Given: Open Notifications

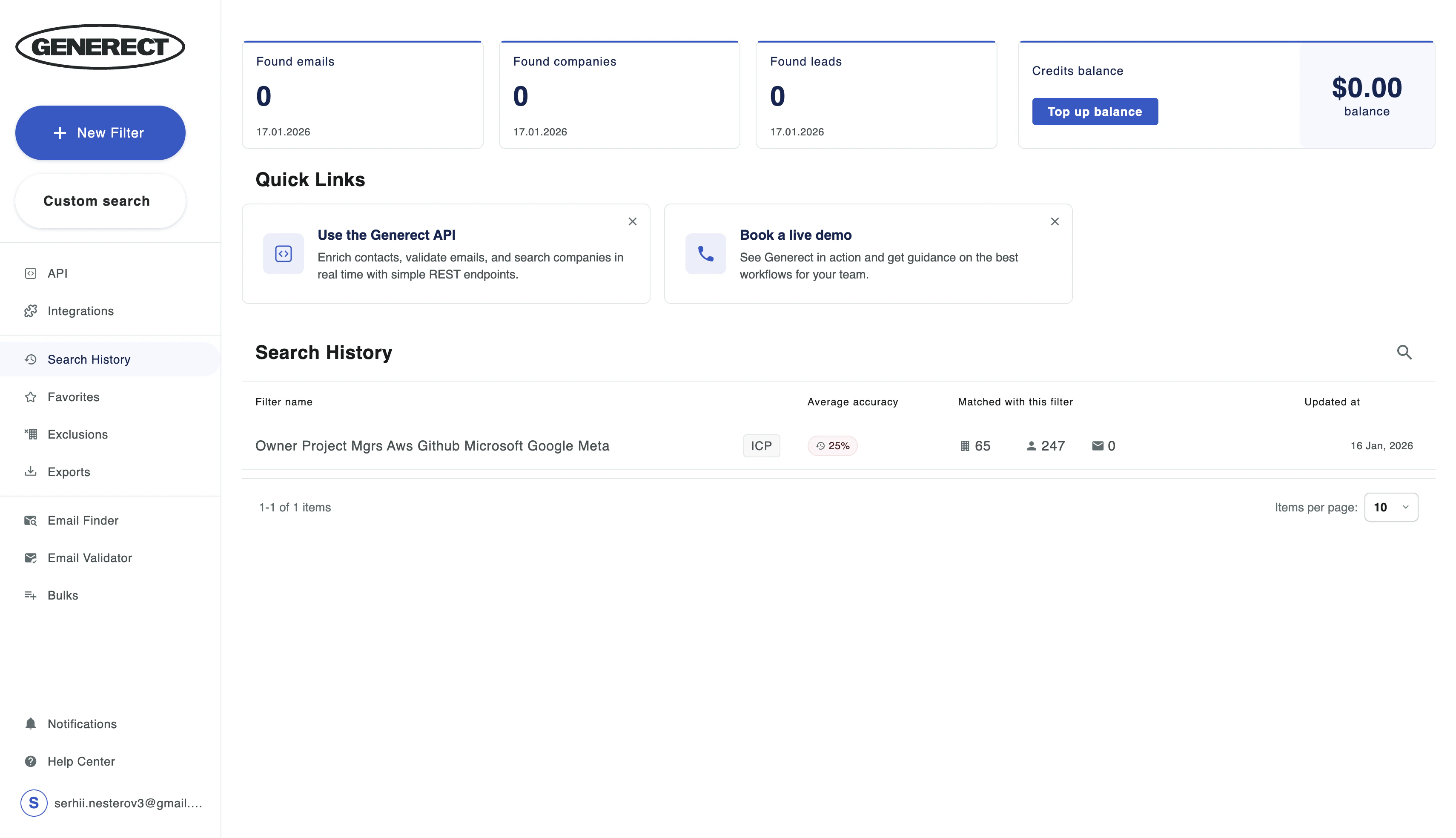Looking at the screenshot, I should click(81, 723).
